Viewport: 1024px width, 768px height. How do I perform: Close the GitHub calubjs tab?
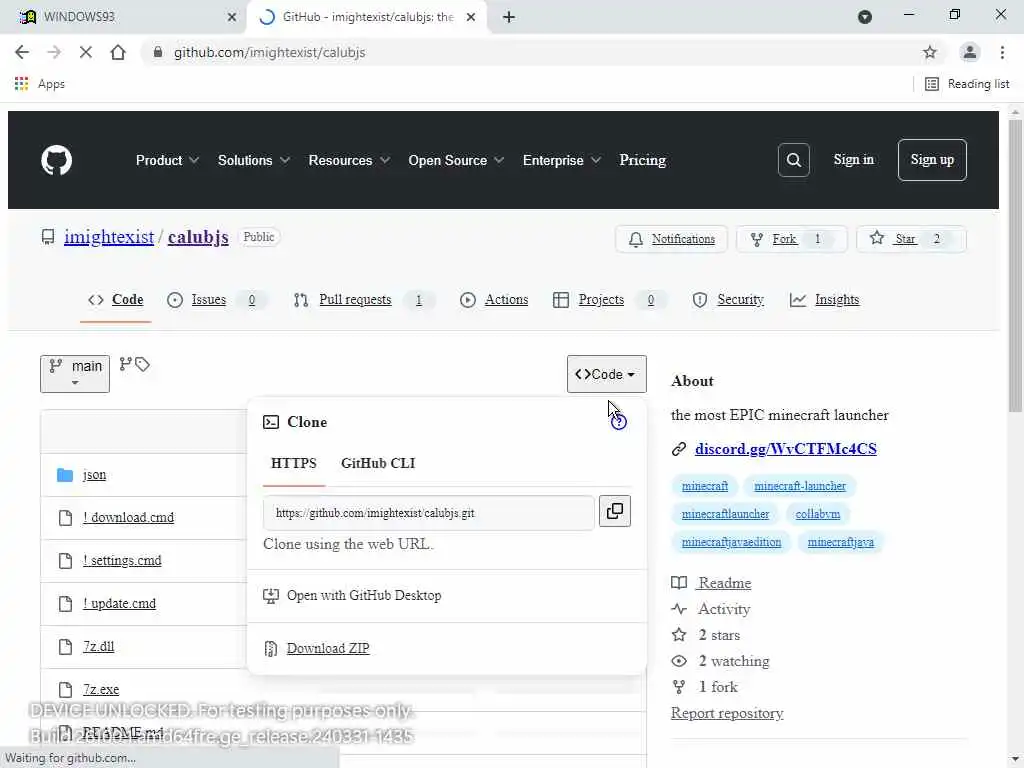tap(471, 17)
